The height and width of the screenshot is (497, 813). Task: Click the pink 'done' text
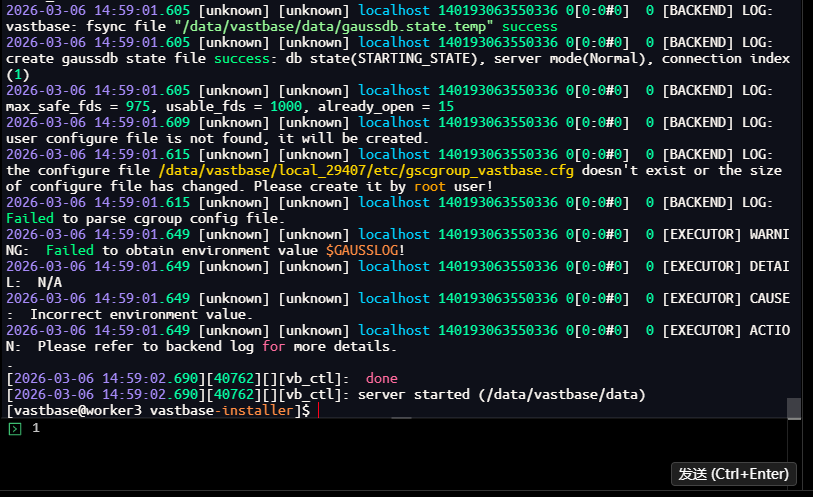[382, 378]
